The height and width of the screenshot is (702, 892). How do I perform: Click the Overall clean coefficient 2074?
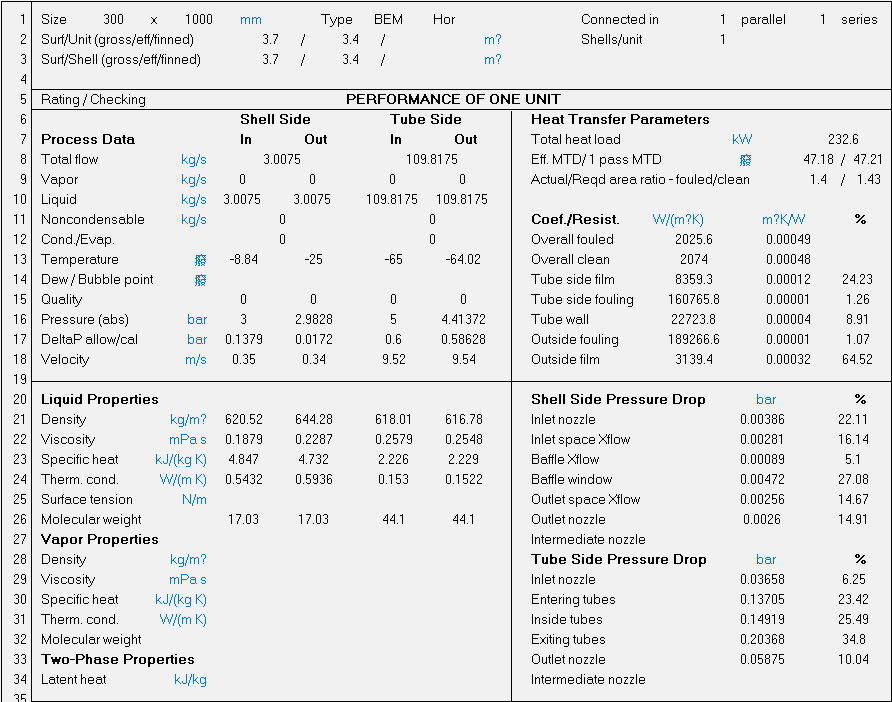693,259
